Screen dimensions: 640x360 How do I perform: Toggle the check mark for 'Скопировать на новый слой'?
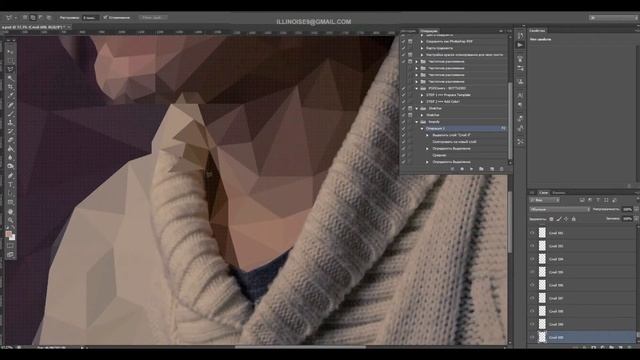(403, 142)
